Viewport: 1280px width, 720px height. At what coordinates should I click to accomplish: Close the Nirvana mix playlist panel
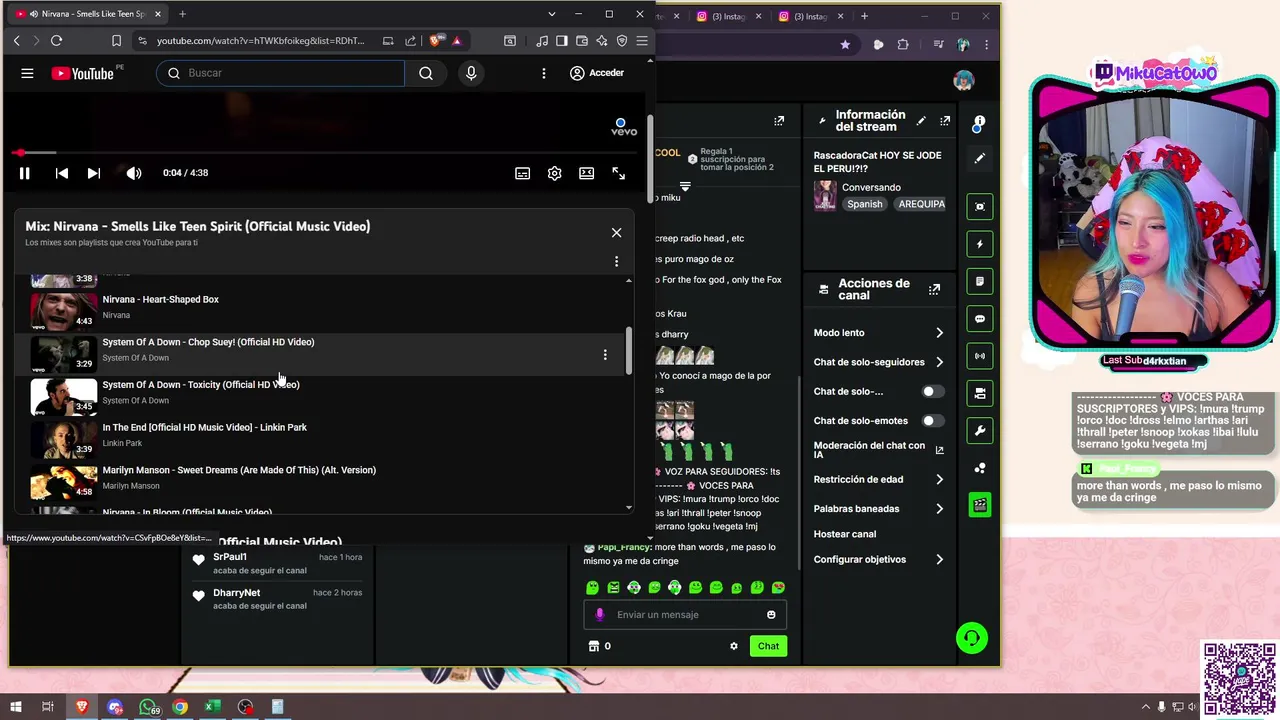616,233
